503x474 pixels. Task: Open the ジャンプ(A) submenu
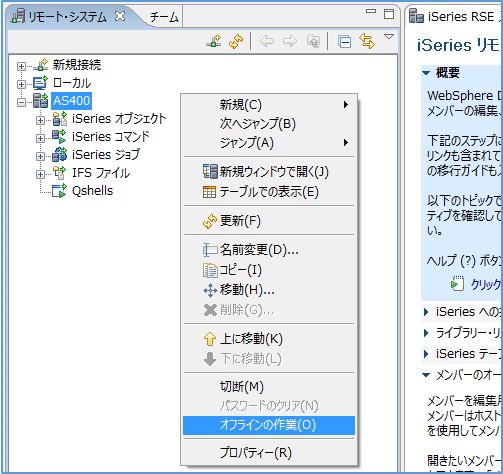click(269, 143)
